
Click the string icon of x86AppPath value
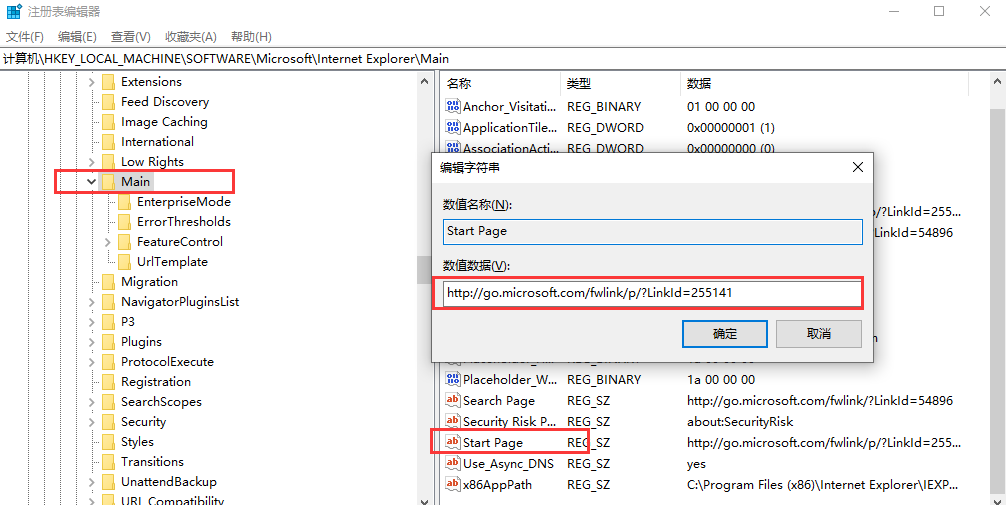[x=453, y=484]
